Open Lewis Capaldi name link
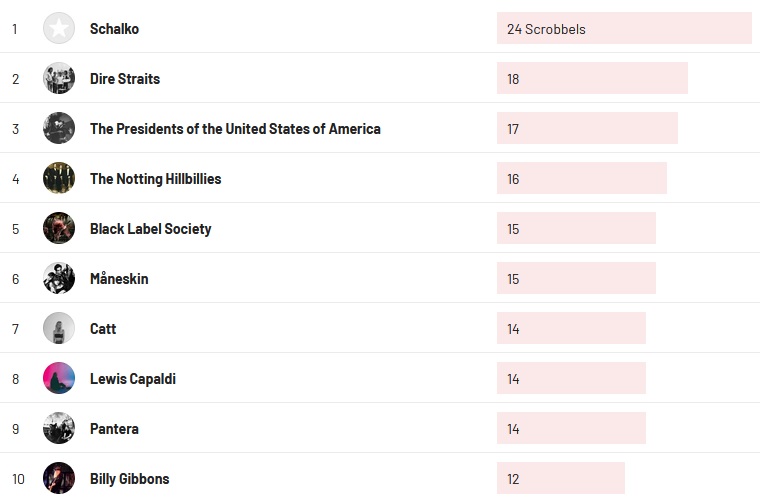760x500 pixels. pos(132,379)
